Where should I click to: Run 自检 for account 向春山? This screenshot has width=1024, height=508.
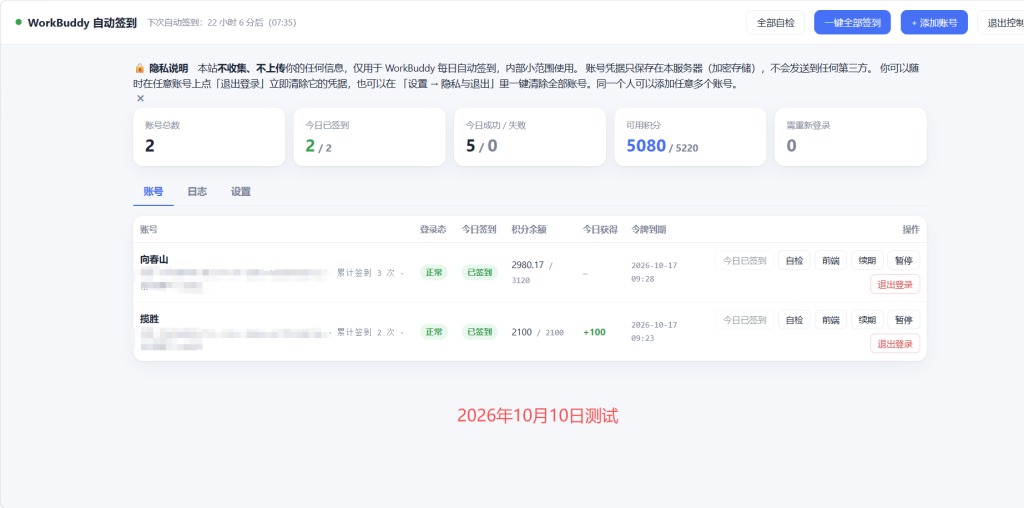(794, 260)
